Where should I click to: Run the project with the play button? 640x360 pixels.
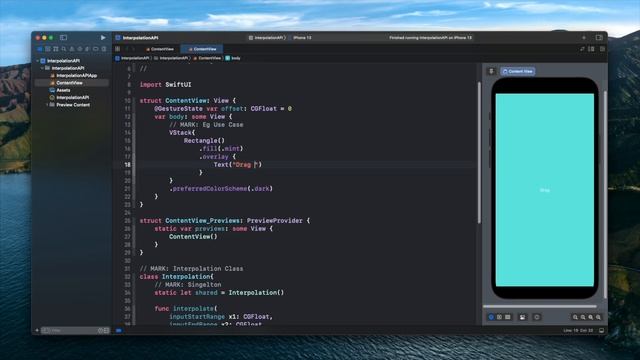(103, 38)
